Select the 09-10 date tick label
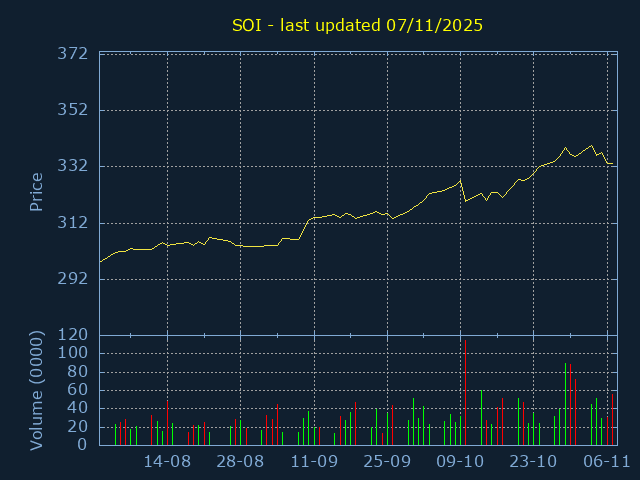The height and width of the screenshot is (480, 640). [x=460, y=462]
